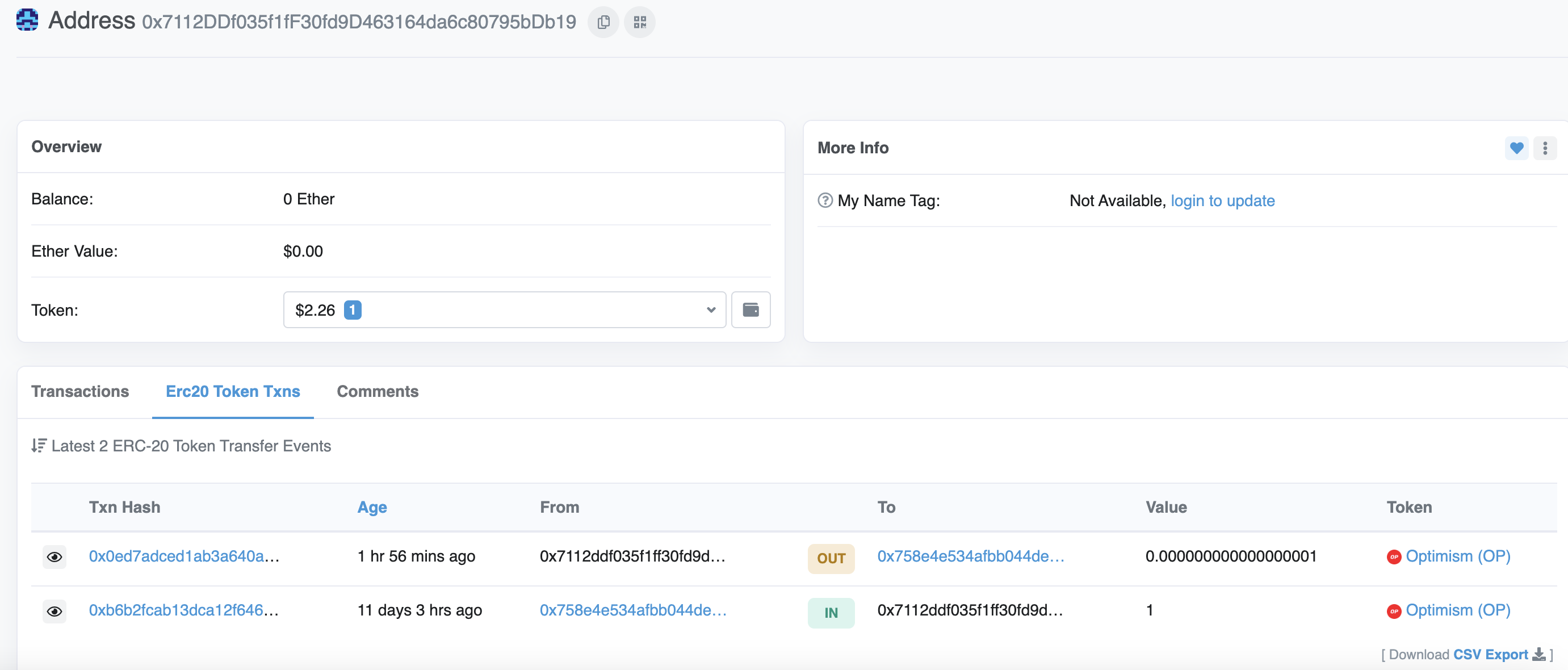Add address to watch list heart icon
Image resolution: width=1568 pixels, height=670 pixels.
click(1516, 148)
